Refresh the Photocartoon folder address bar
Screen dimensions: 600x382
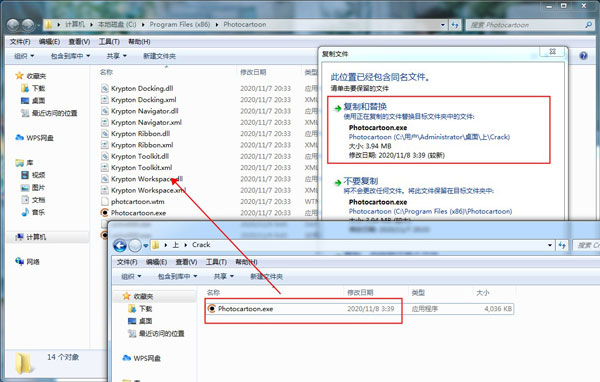coord(455,25)
